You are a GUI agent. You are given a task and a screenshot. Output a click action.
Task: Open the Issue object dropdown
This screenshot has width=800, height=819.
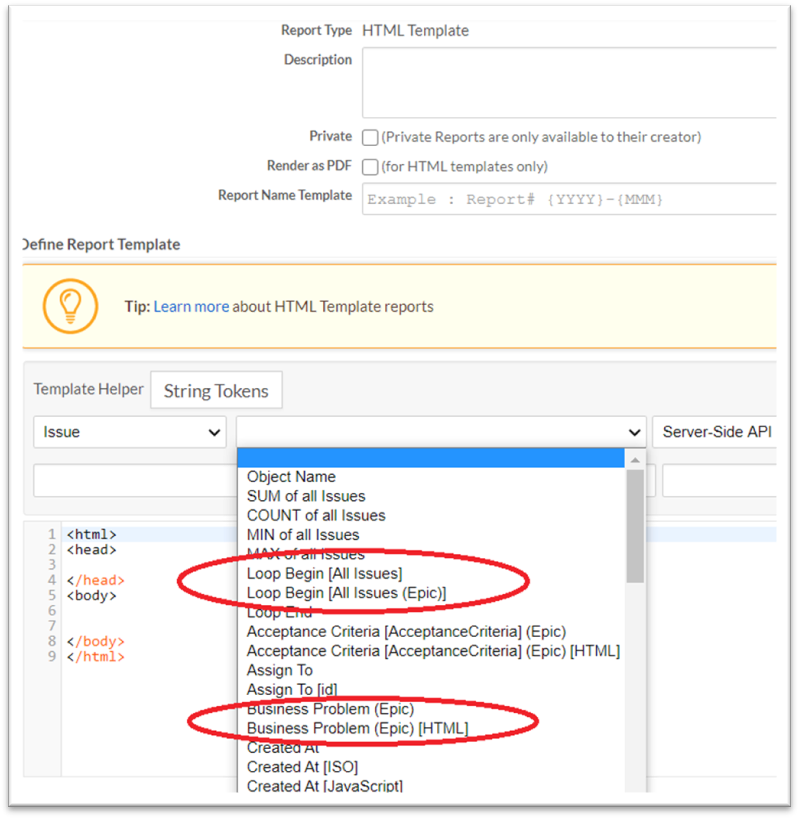[x=130, y=432]
